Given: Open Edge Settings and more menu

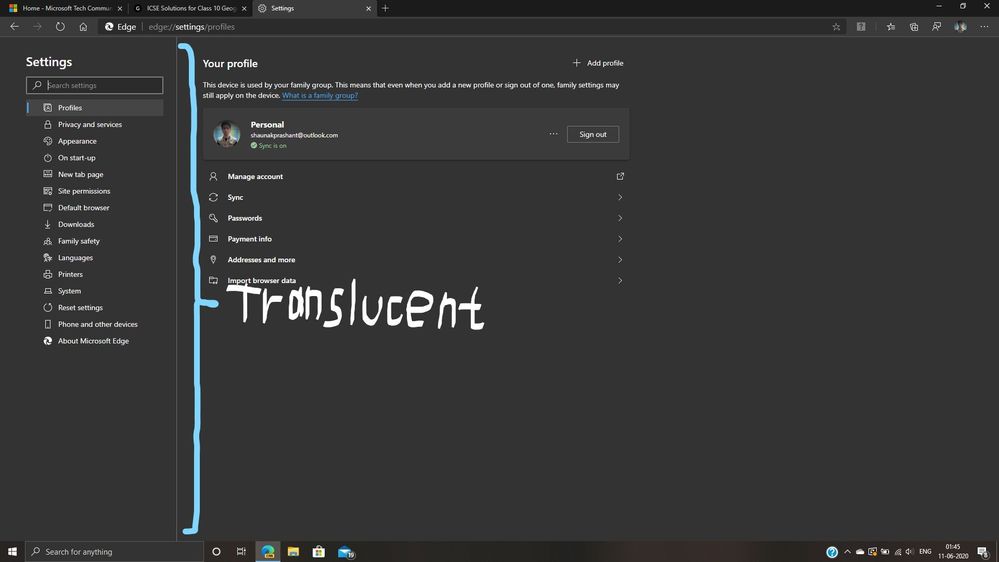Looking at the screenshot, I should click(x=984, y=27).
